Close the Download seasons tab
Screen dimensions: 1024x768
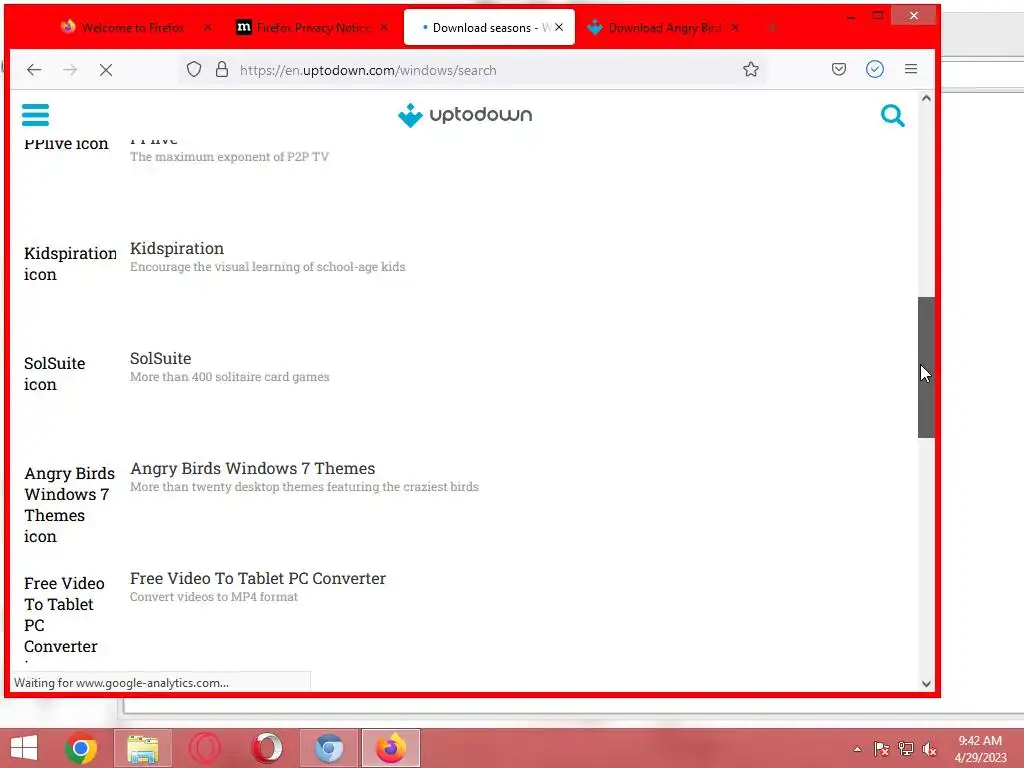559,27
